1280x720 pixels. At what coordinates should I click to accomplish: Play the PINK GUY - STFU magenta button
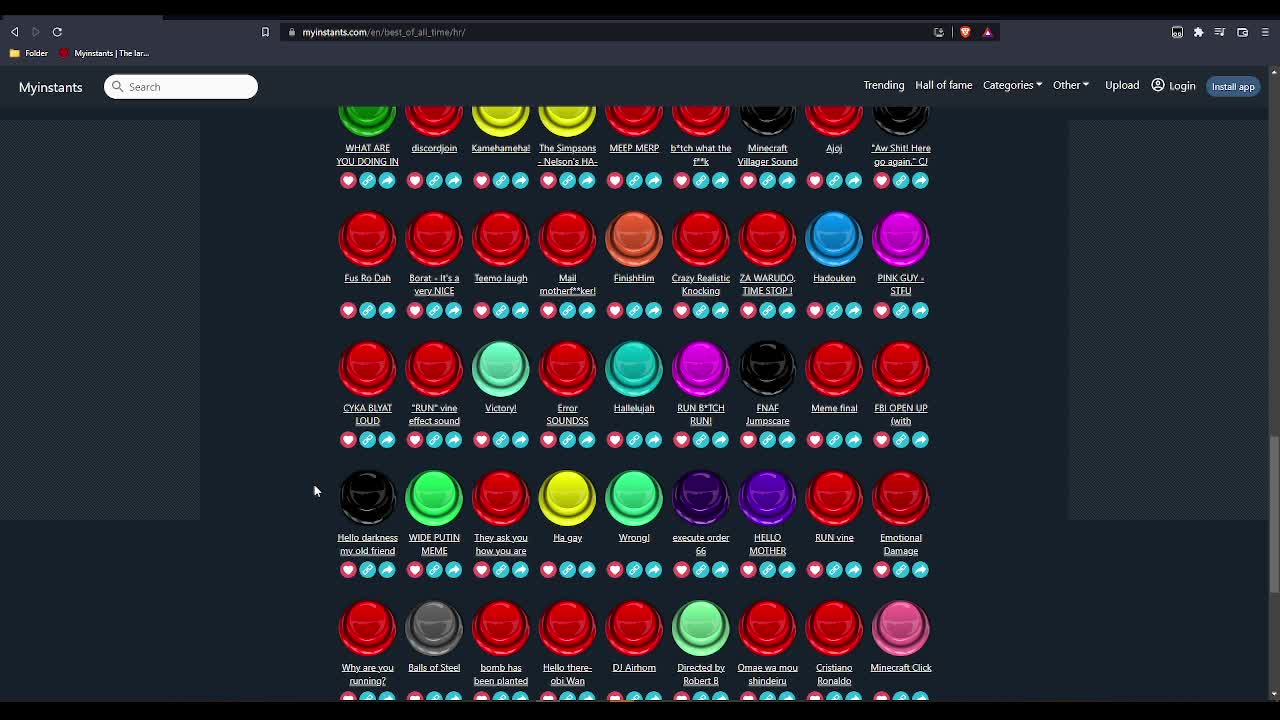coord(901,240)
